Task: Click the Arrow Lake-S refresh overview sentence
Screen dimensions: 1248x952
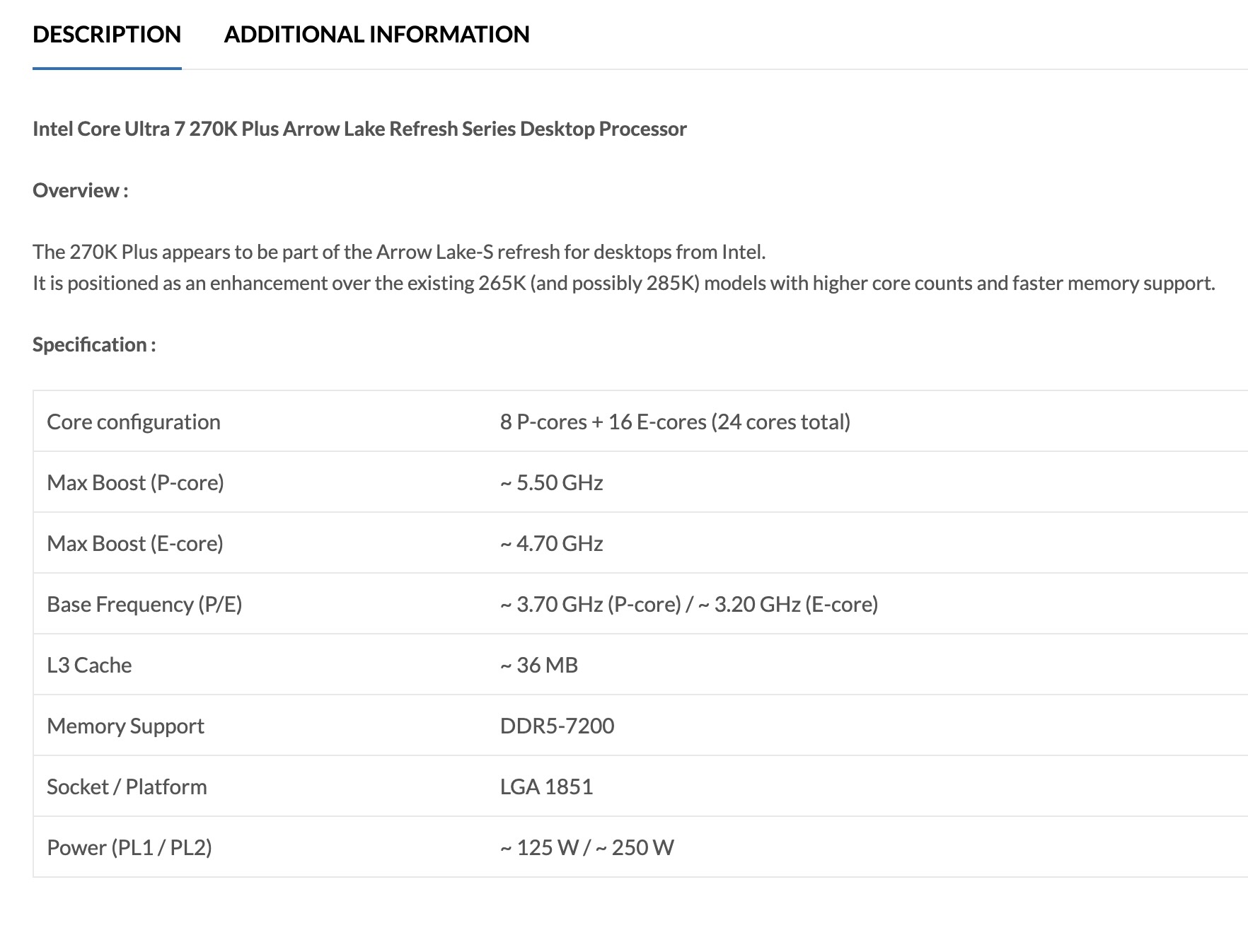Action: [399, 252]
